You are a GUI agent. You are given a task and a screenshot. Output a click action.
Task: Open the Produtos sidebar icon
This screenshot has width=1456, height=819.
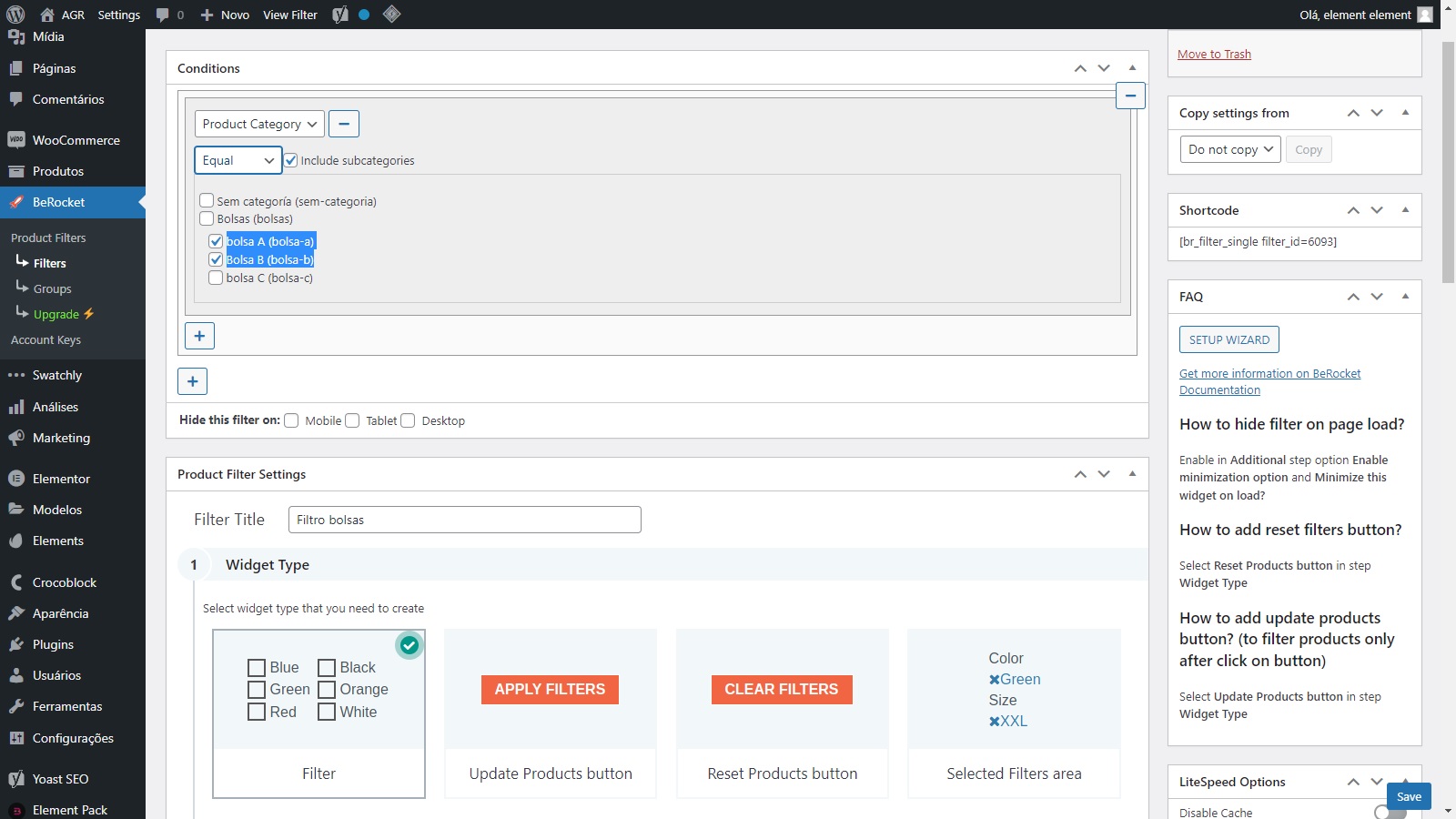click(x=15, y=171)
